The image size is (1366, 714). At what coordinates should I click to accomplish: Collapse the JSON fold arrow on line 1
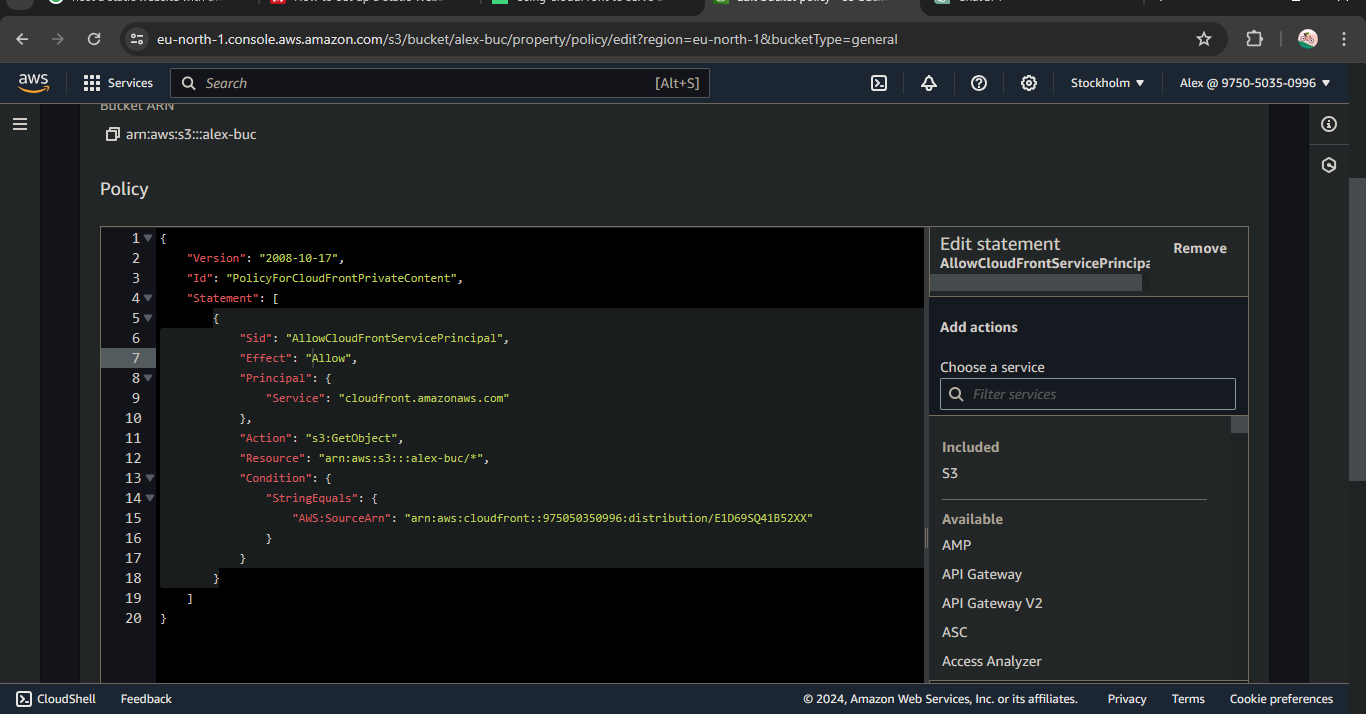pyautogui.click(x=148, y=238)
